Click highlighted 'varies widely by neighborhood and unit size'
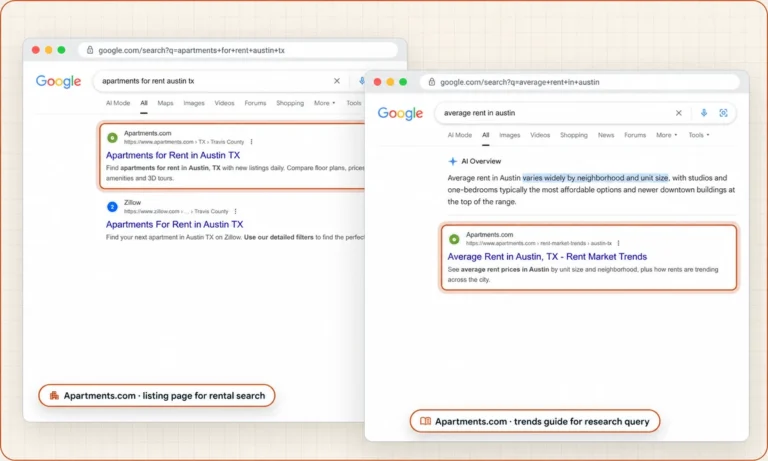The height and width of the screenshot is (461, 768). tap(595, 178)
